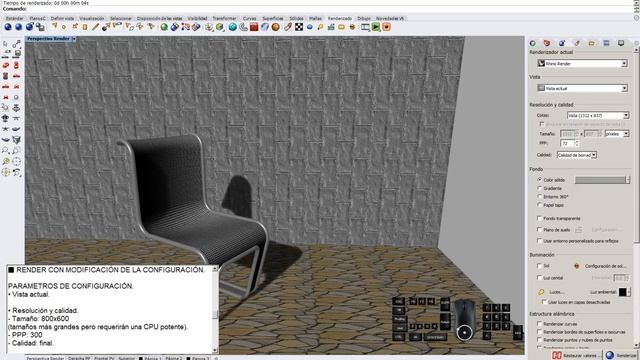Click the sun settings icon beside Configuración de sol
This screenshot has height=360, width=640.
tap(577, 266)
